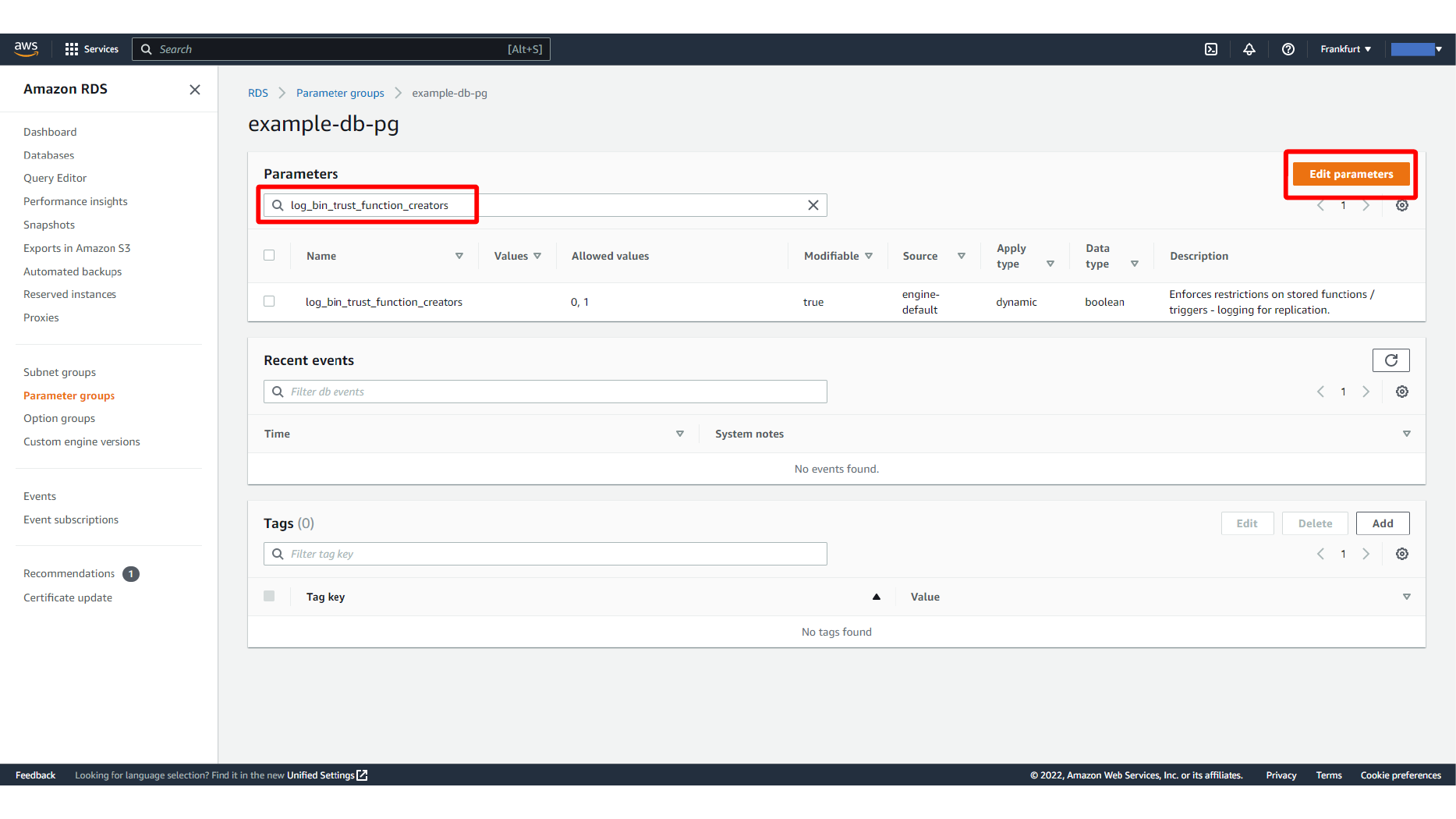Open Privacy link in footer
1456x819 pixels.
1281,775
